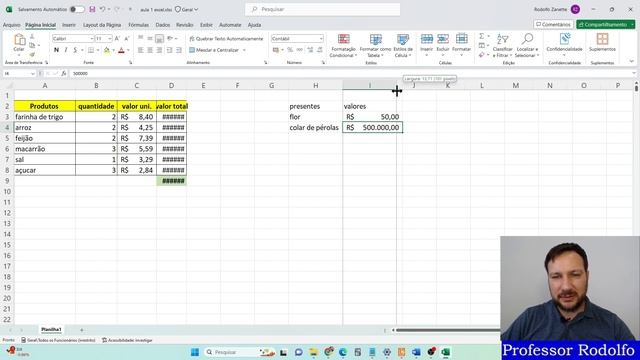The image size is (640, 360).
Task: Click the increase decimal places icon
Action: [310, 50]
